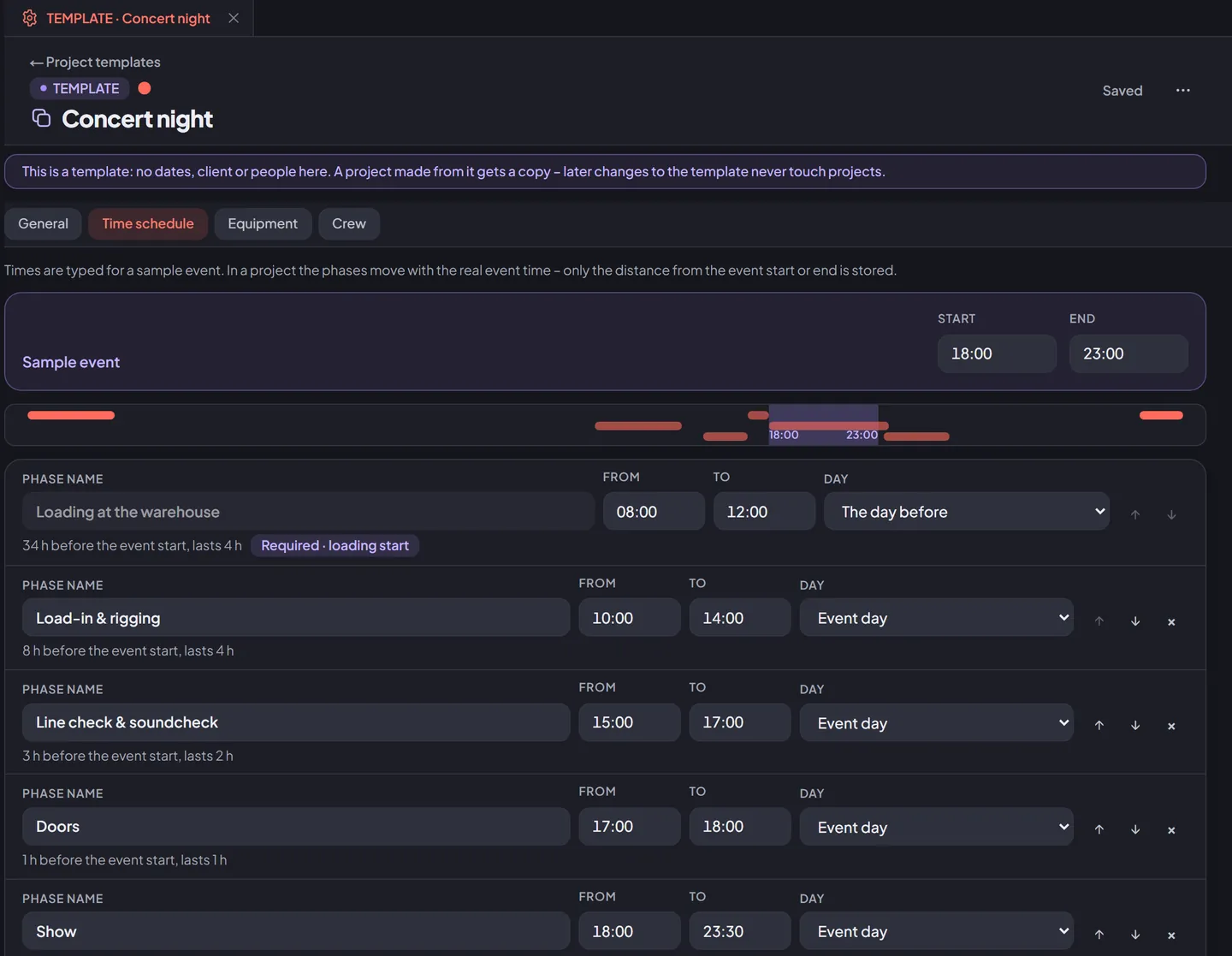
Task: Move Line check & soundcheck phase down
Action: click(1135, 725)
